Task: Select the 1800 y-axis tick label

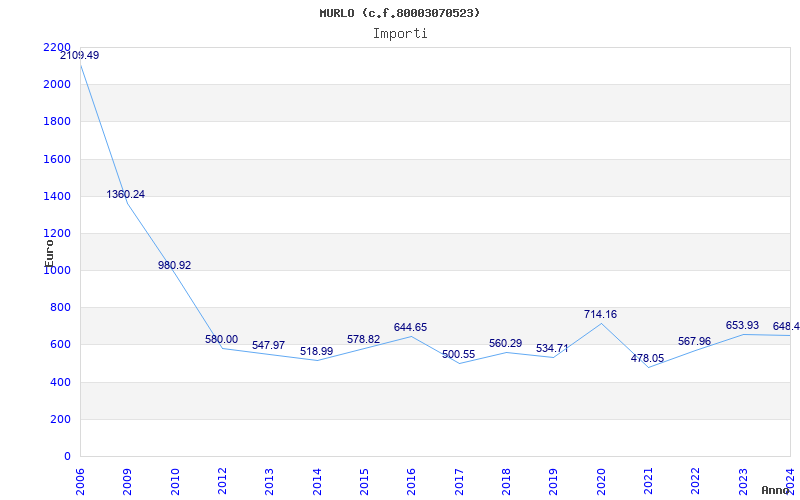Action: point(57,122)
